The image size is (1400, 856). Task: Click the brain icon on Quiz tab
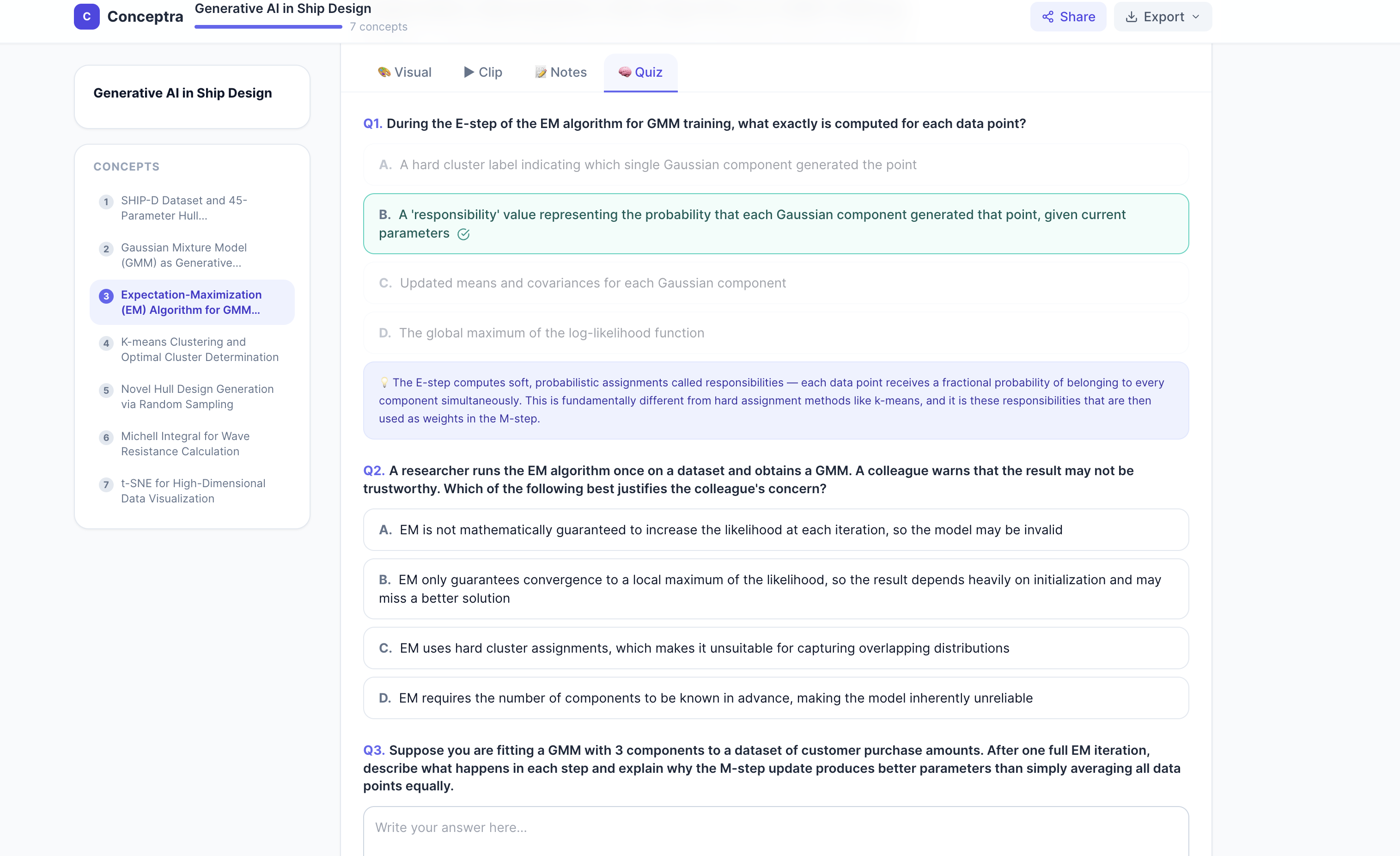[624, 72]
